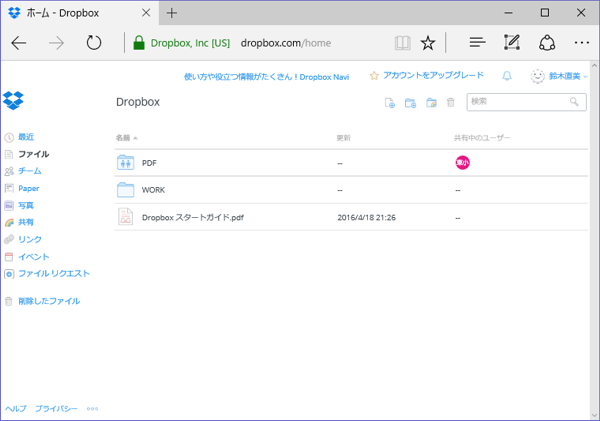Click the shared PDF folder icon
This screenshot has width=600, height=421.
[x=126, y=163]
